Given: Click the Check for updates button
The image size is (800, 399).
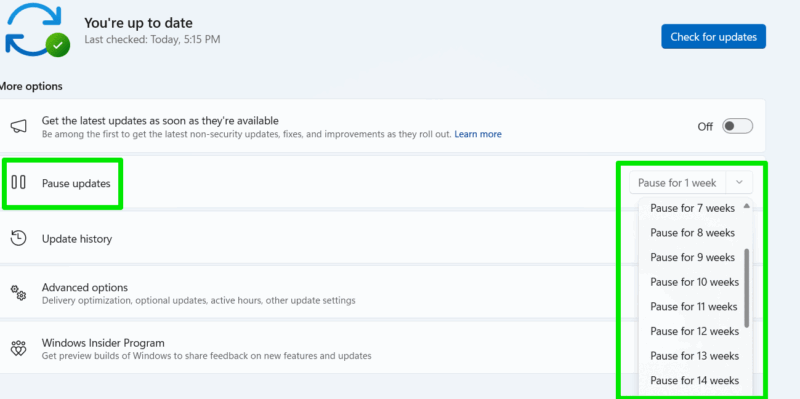Looking at the screenshot, I should point(713,37).
